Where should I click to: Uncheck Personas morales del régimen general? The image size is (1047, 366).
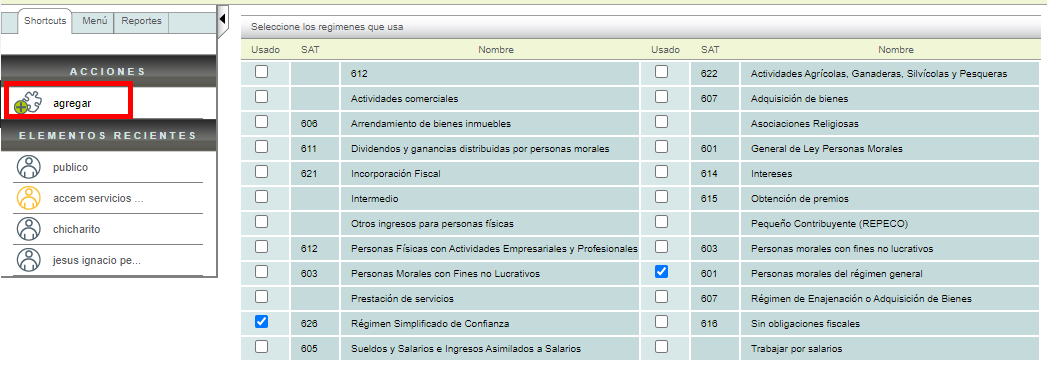coord(661,271)
